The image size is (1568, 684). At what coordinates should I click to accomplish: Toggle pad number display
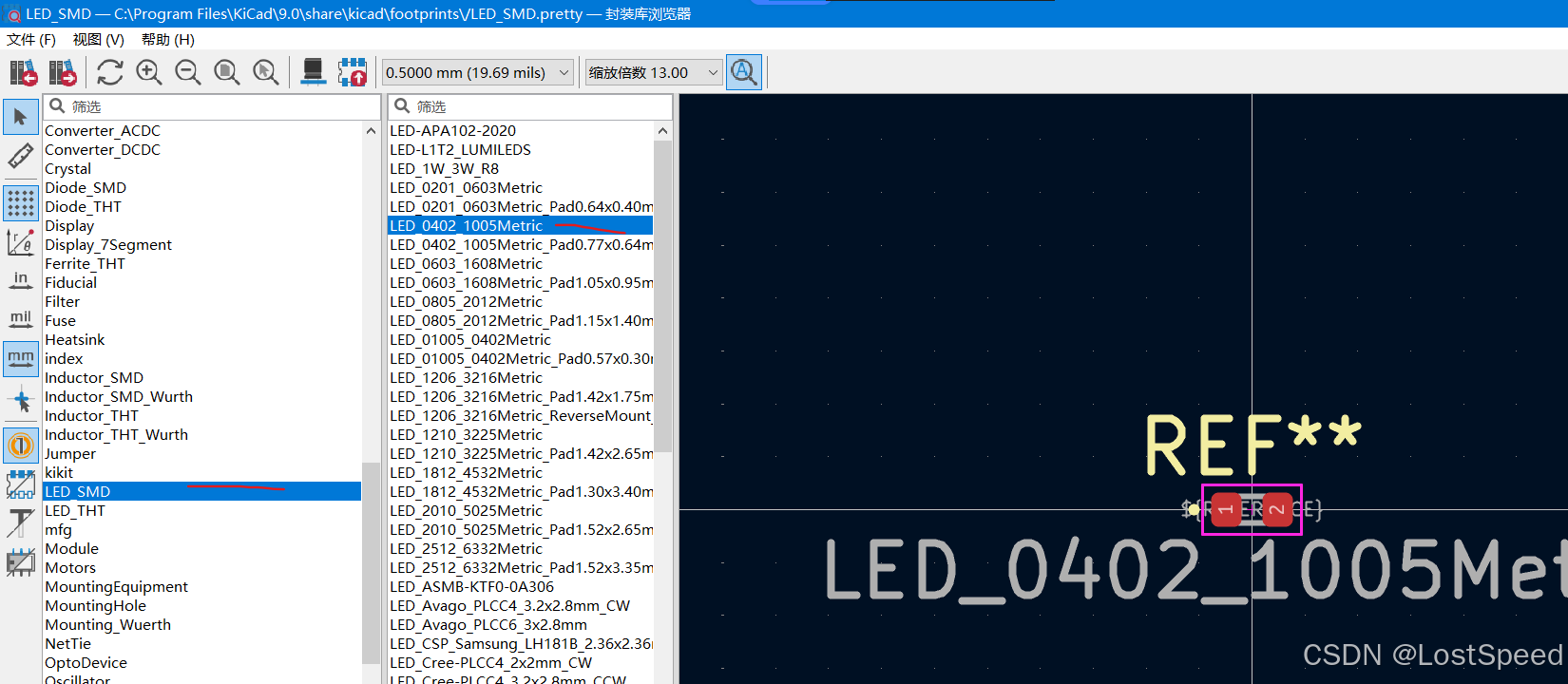21,445
